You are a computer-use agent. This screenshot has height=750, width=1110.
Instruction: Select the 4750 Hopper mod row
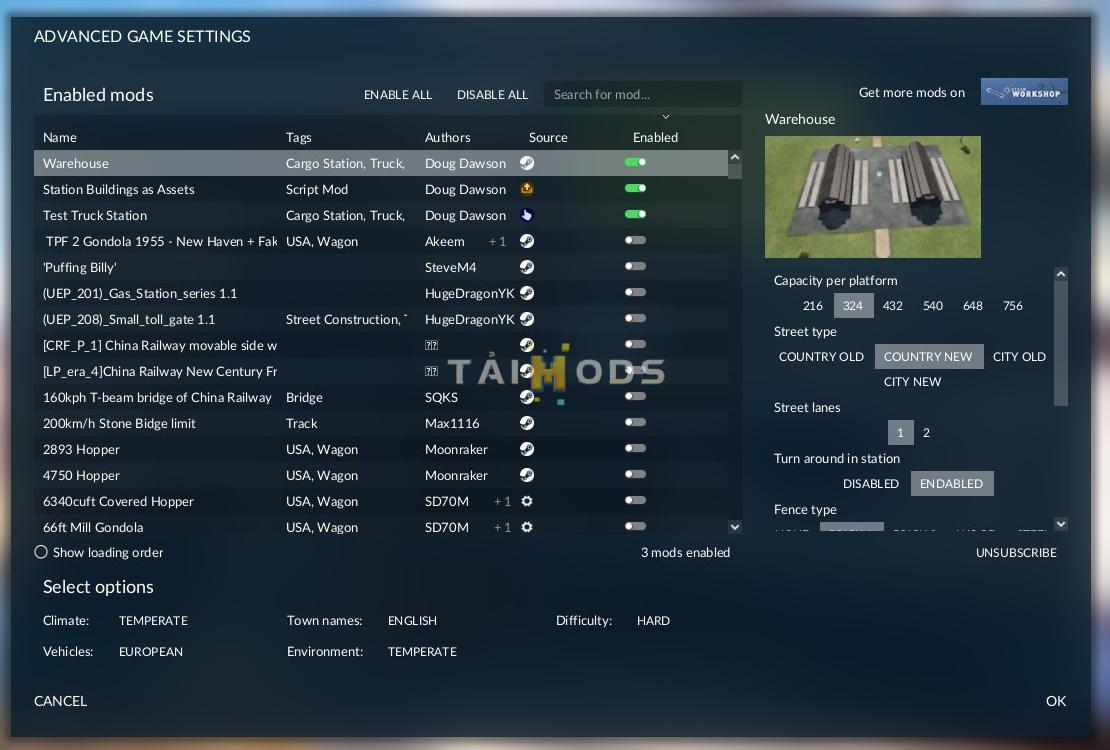pos(381,475)
